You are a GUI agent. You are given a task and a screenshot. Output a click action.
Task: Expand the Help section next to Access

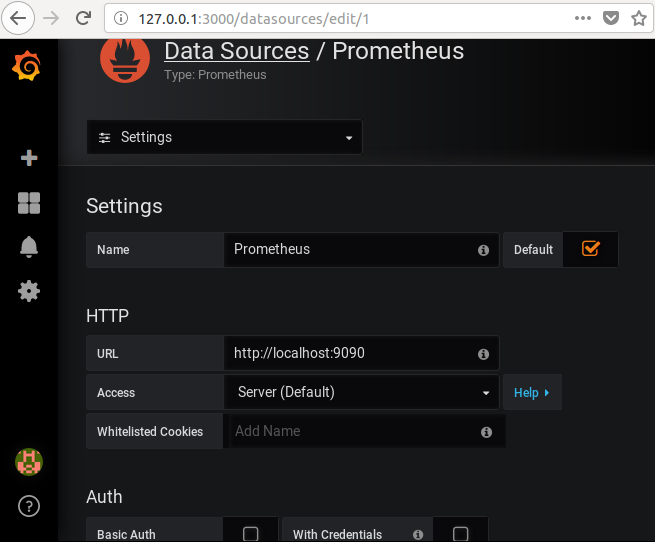(532, 392)
